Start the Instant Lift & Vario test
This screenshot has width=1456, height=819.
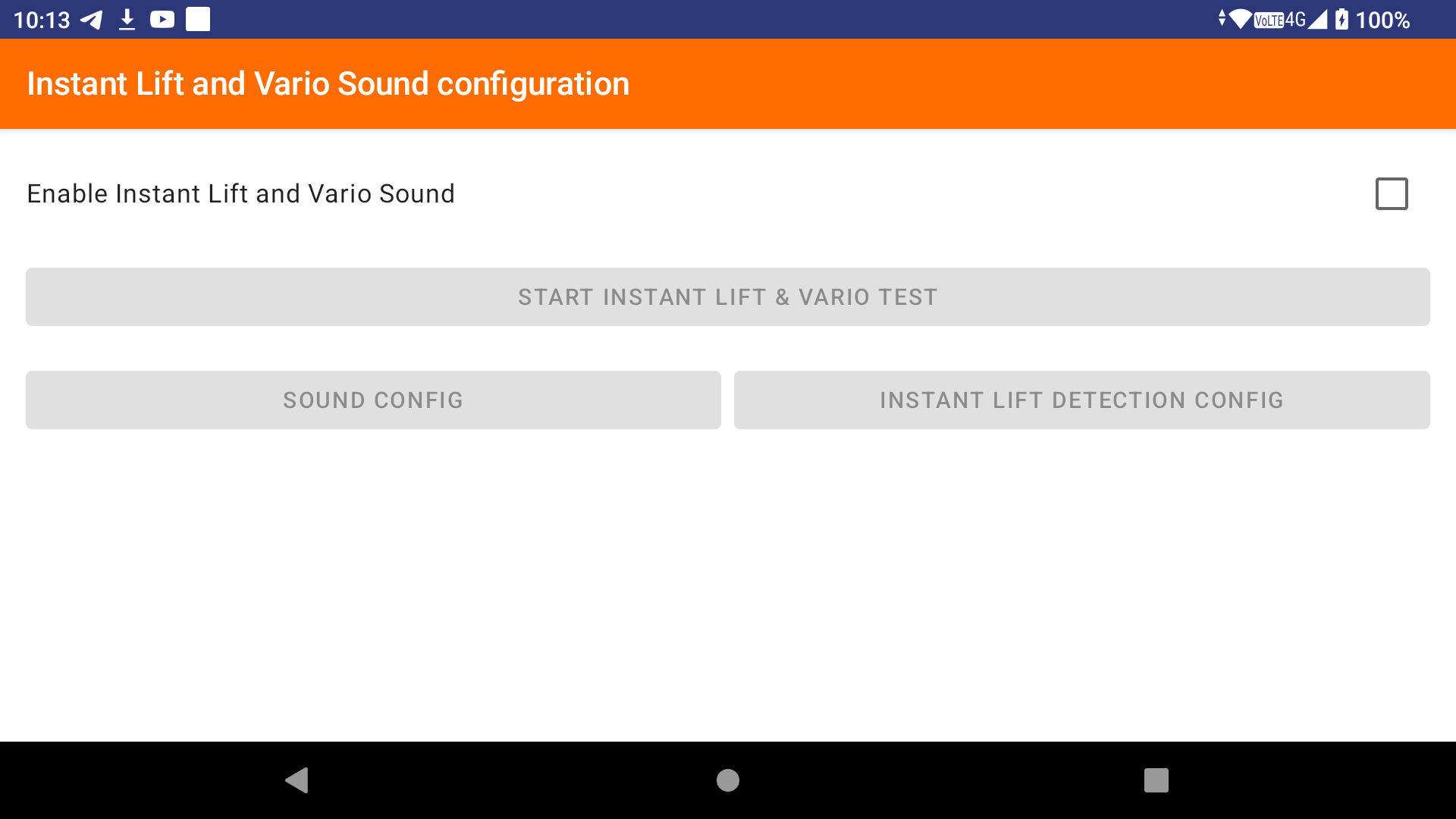728,297
